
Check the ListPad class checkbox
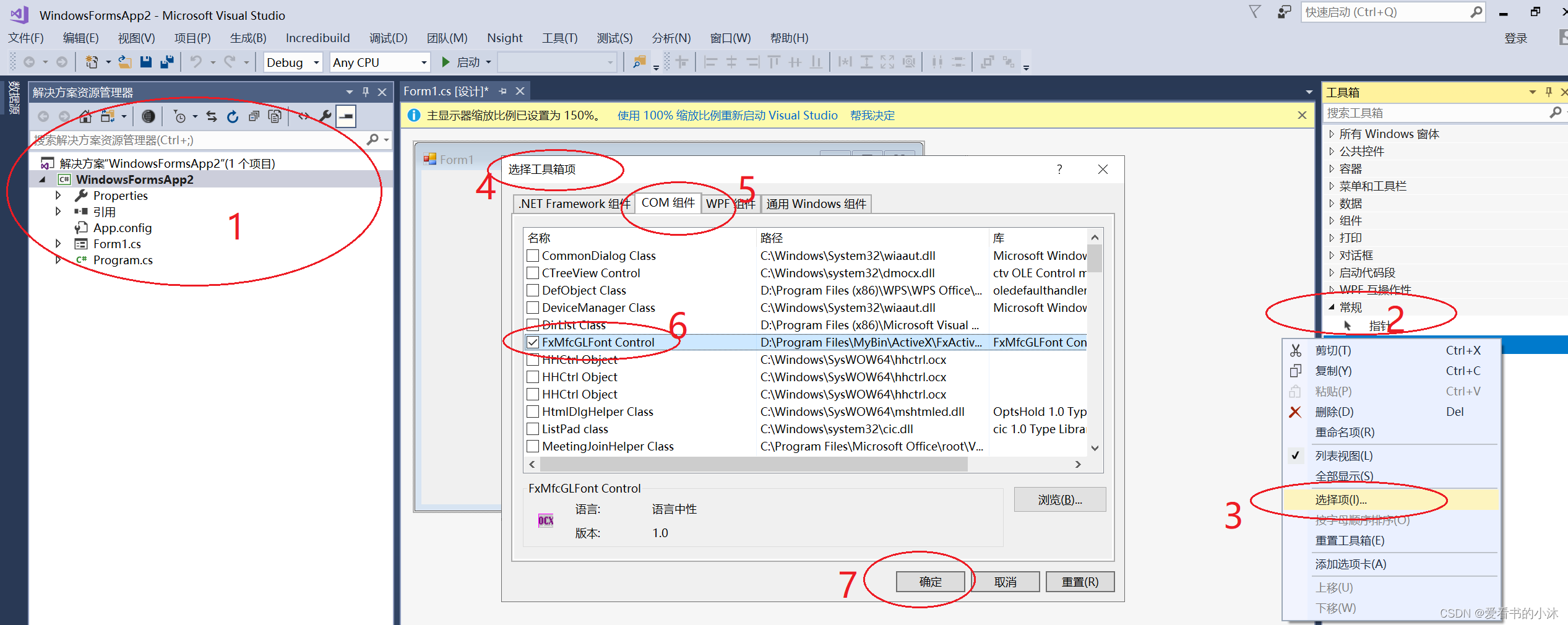click(x=533, y=429)
